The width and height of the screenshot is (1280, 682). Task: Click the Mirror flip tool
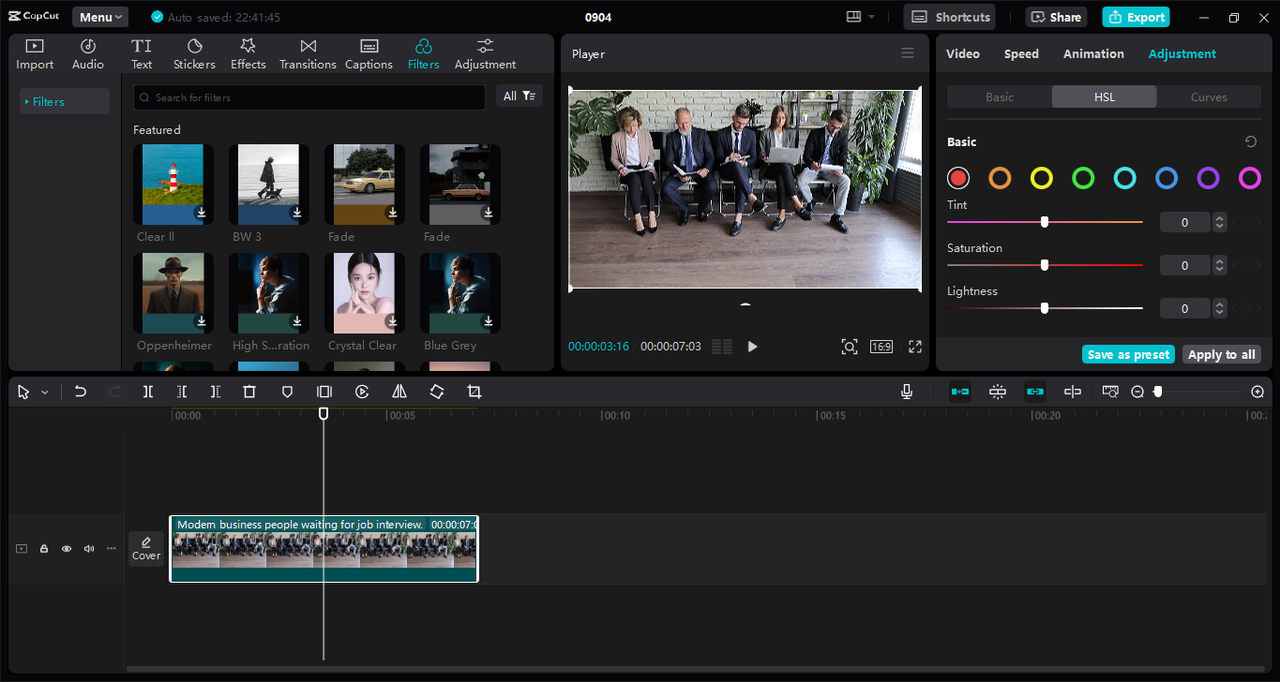click(399, 392)
